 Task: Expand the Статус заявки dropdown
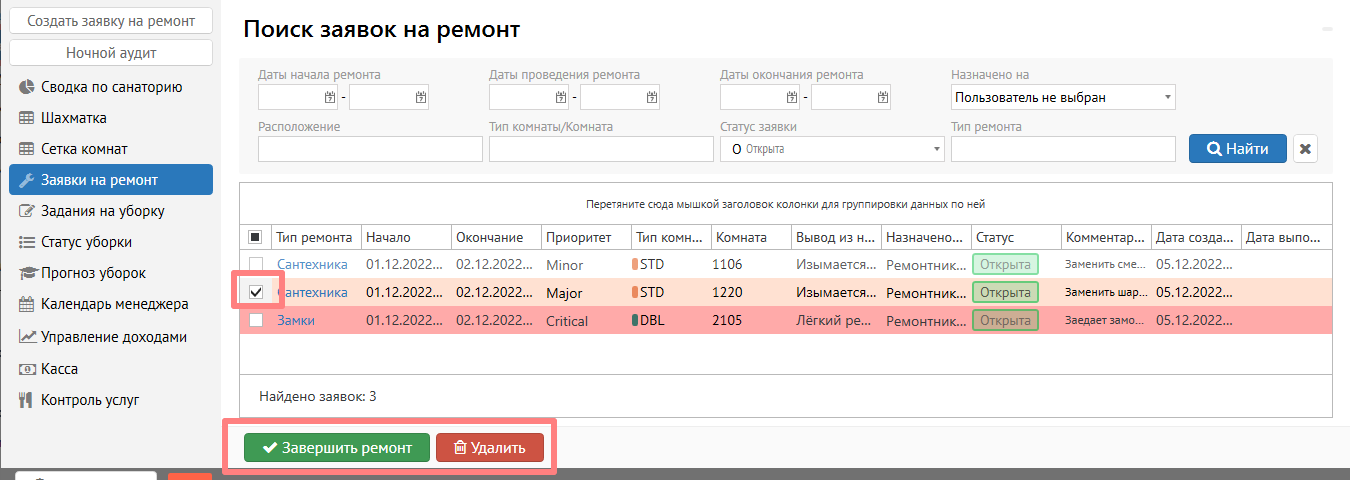click(x=832, y=149)
